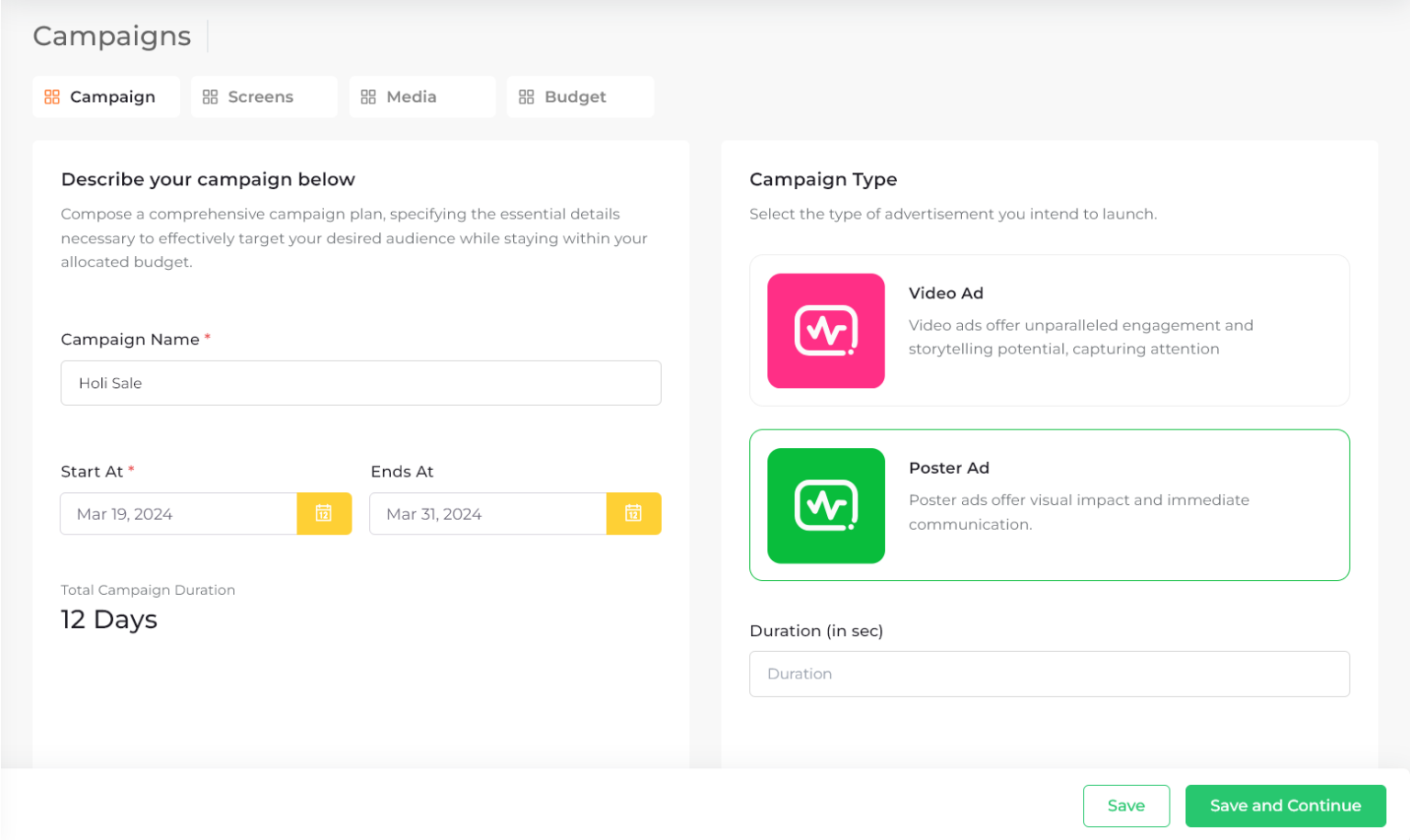Click the green Poster Ad icon

[825, 506]
